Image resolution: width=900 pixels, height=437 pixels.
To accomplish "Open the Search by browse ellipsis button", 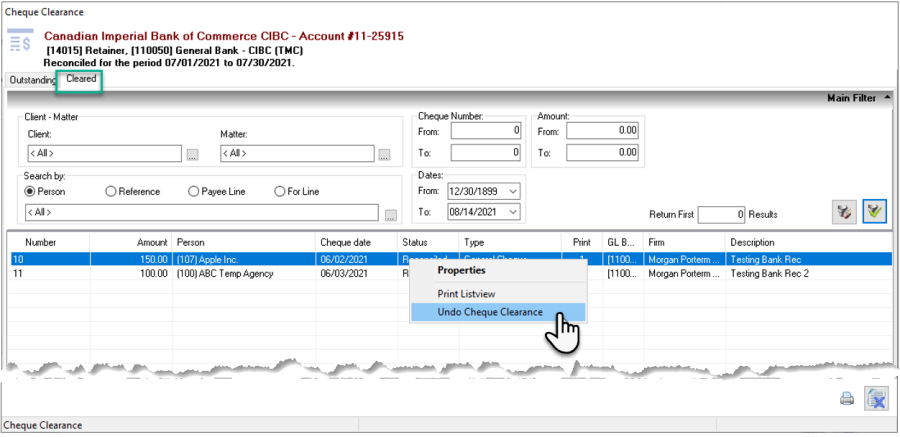I will (x=391, y=216).
